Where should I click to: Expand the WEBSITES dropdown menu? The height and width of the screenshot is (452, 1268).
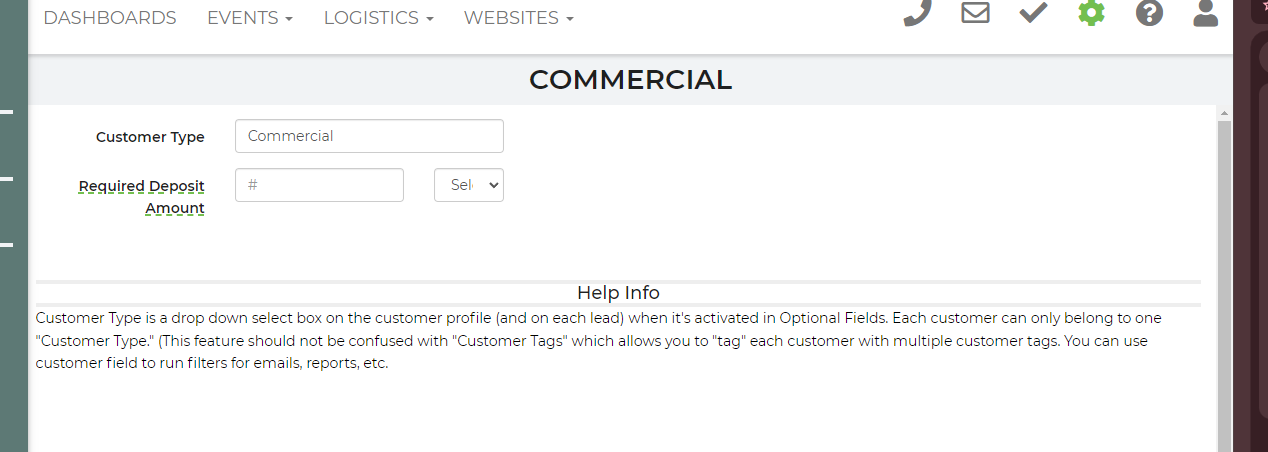click(x=519, y=18)
